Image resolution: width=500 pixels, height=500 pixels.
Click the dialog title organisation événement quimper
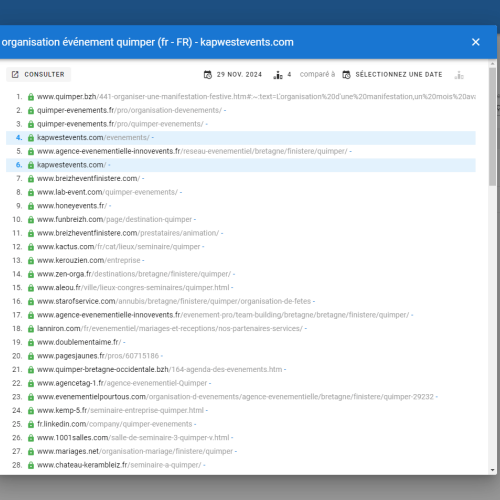pyautogui.click(x=148, y=42)
